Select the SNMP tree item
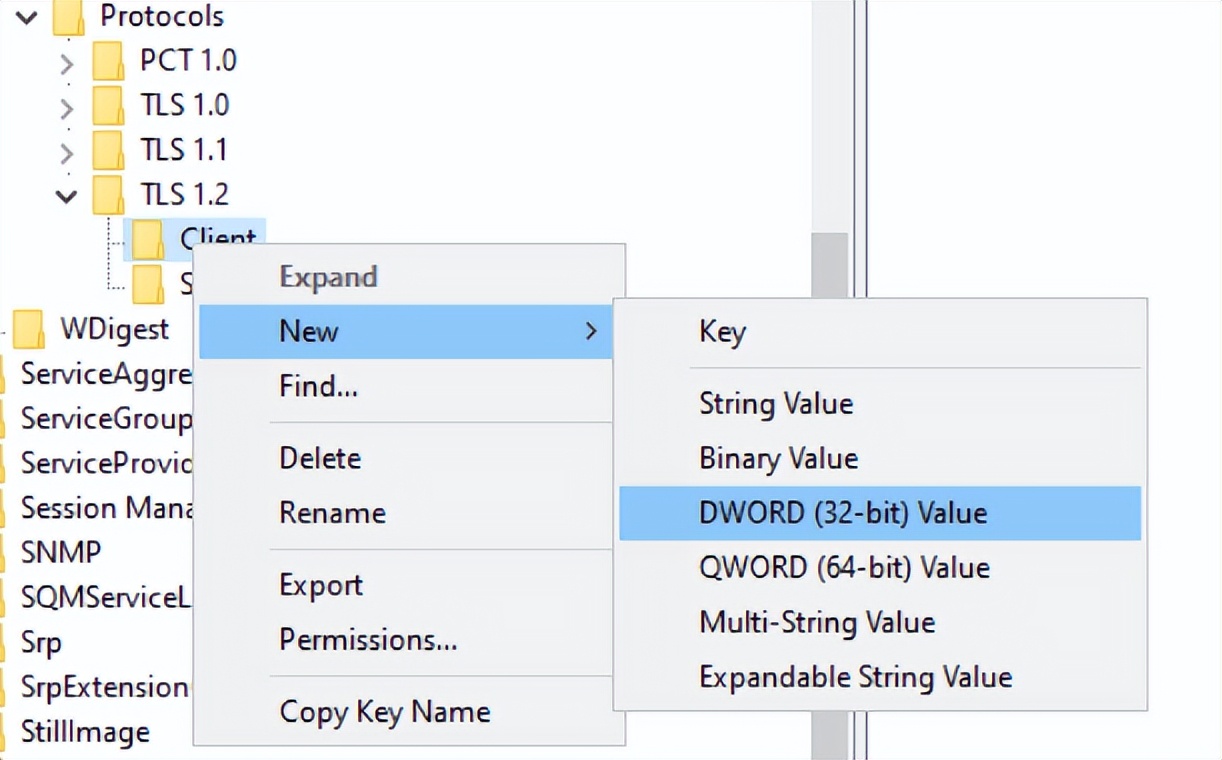The width and height of the screenshot is (1222, 760). coord(60,552)
